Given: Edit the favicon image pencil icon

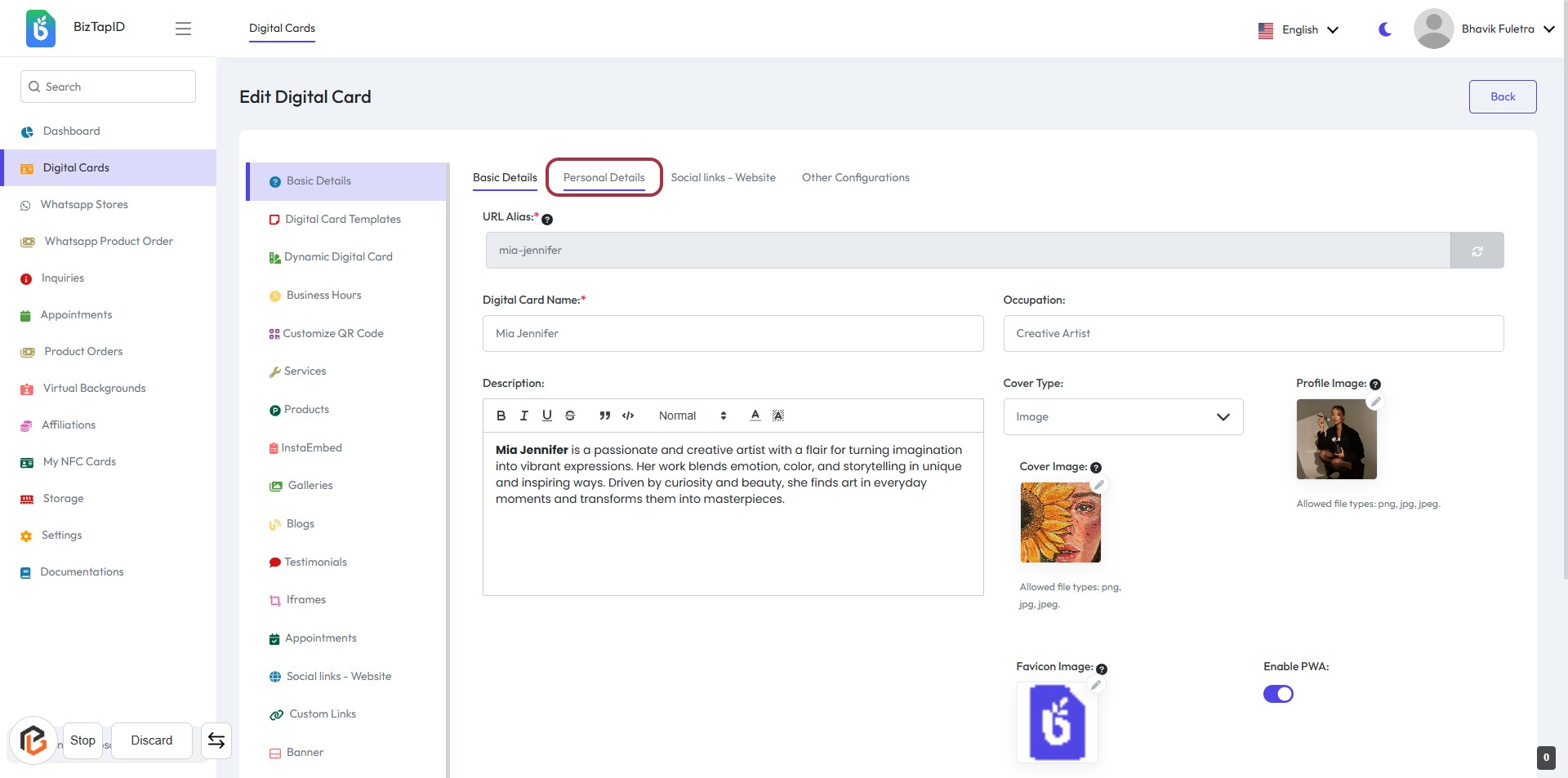Looking at the screenshot, I should pos(1096,685).
